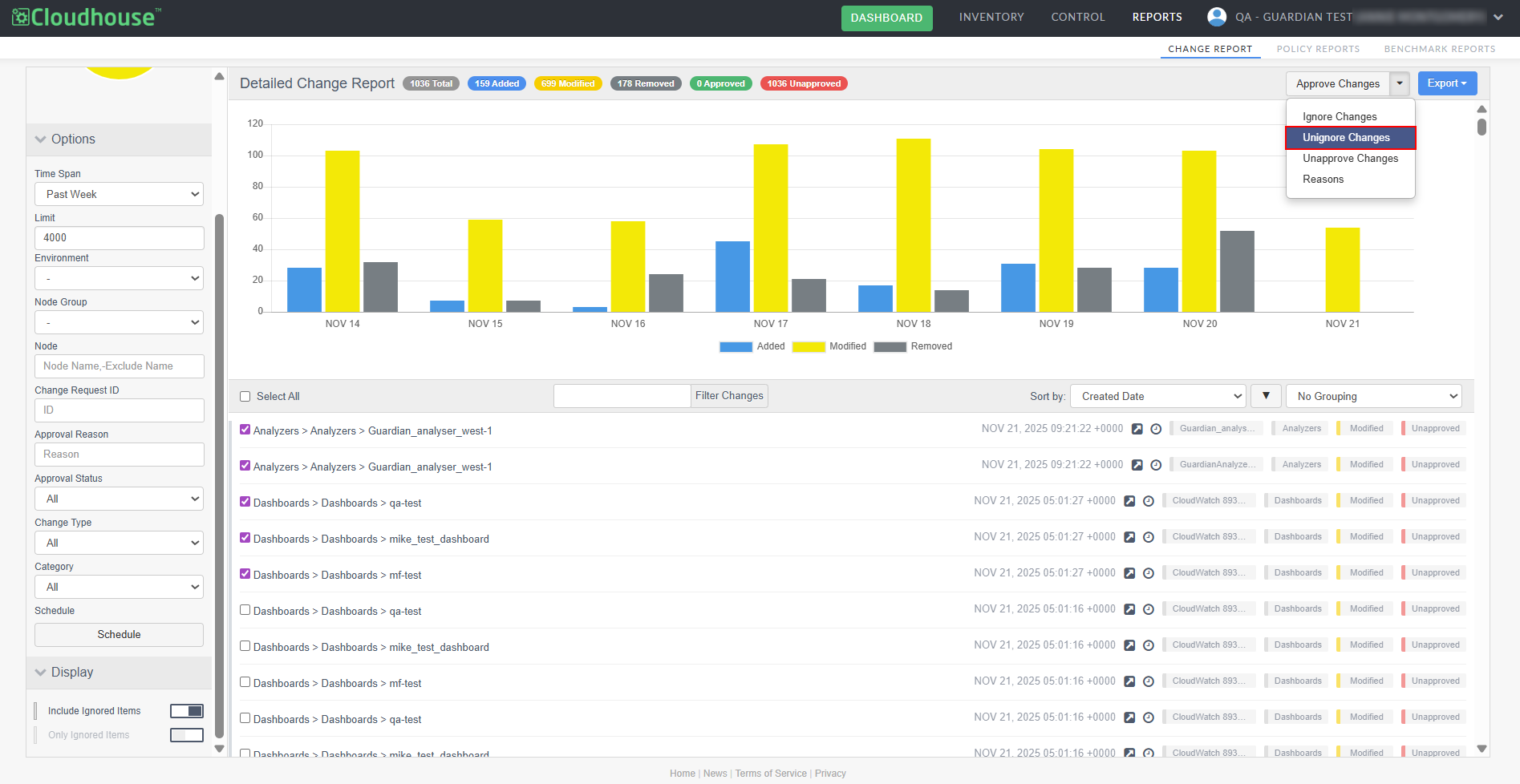Viewport: 1520px width, 784px height.
Task: Check the Select All checkbox
Action: [x=245, y=397]
